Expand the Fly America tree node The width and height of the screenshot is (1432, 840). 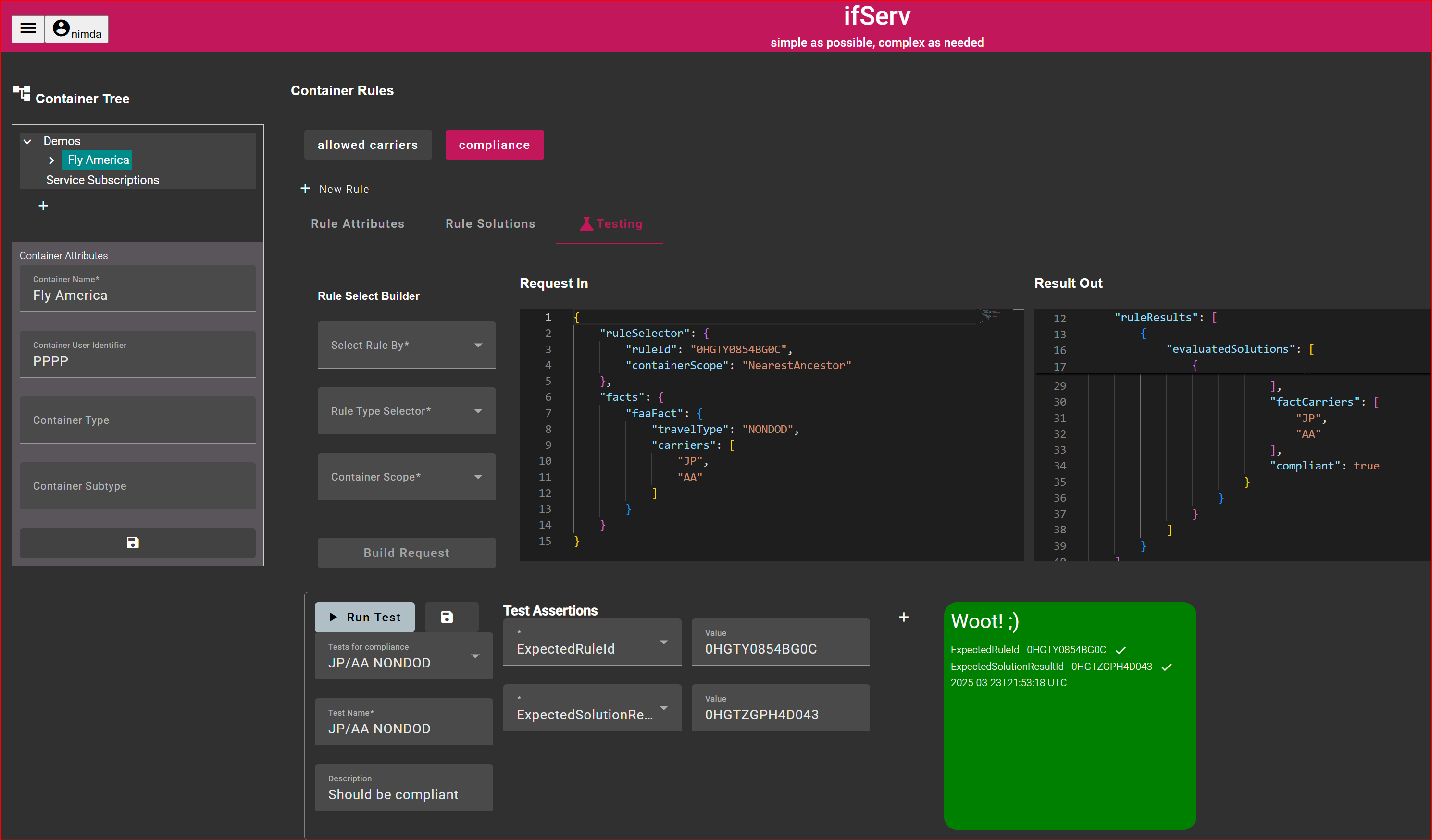click(x=51, y=160)
